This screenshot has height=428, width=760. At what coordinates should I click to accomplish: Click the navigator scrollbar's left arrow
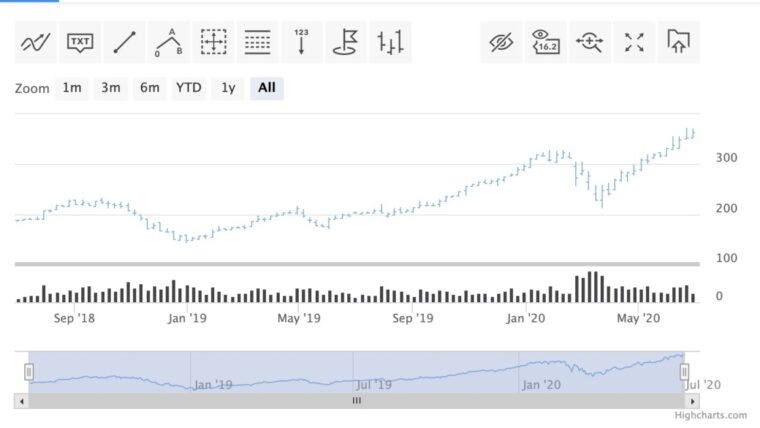coord(20,400)
